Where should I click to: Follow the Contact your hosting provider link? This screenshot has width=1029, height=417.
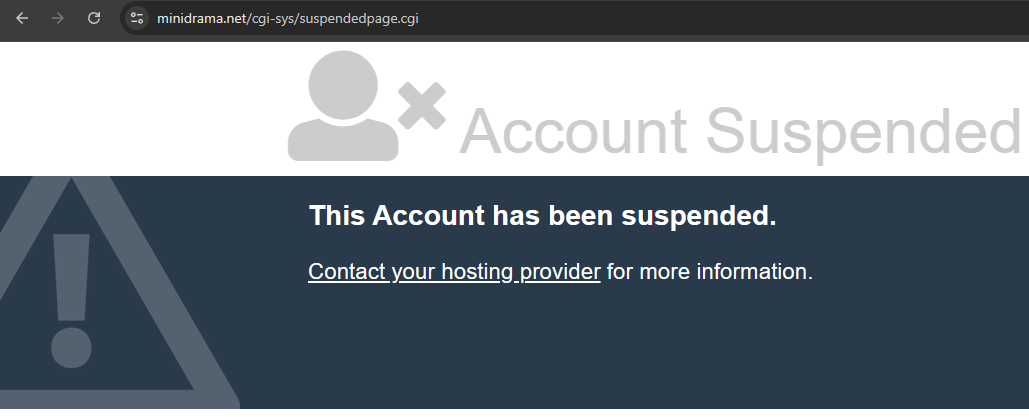[x=454, y=271]
